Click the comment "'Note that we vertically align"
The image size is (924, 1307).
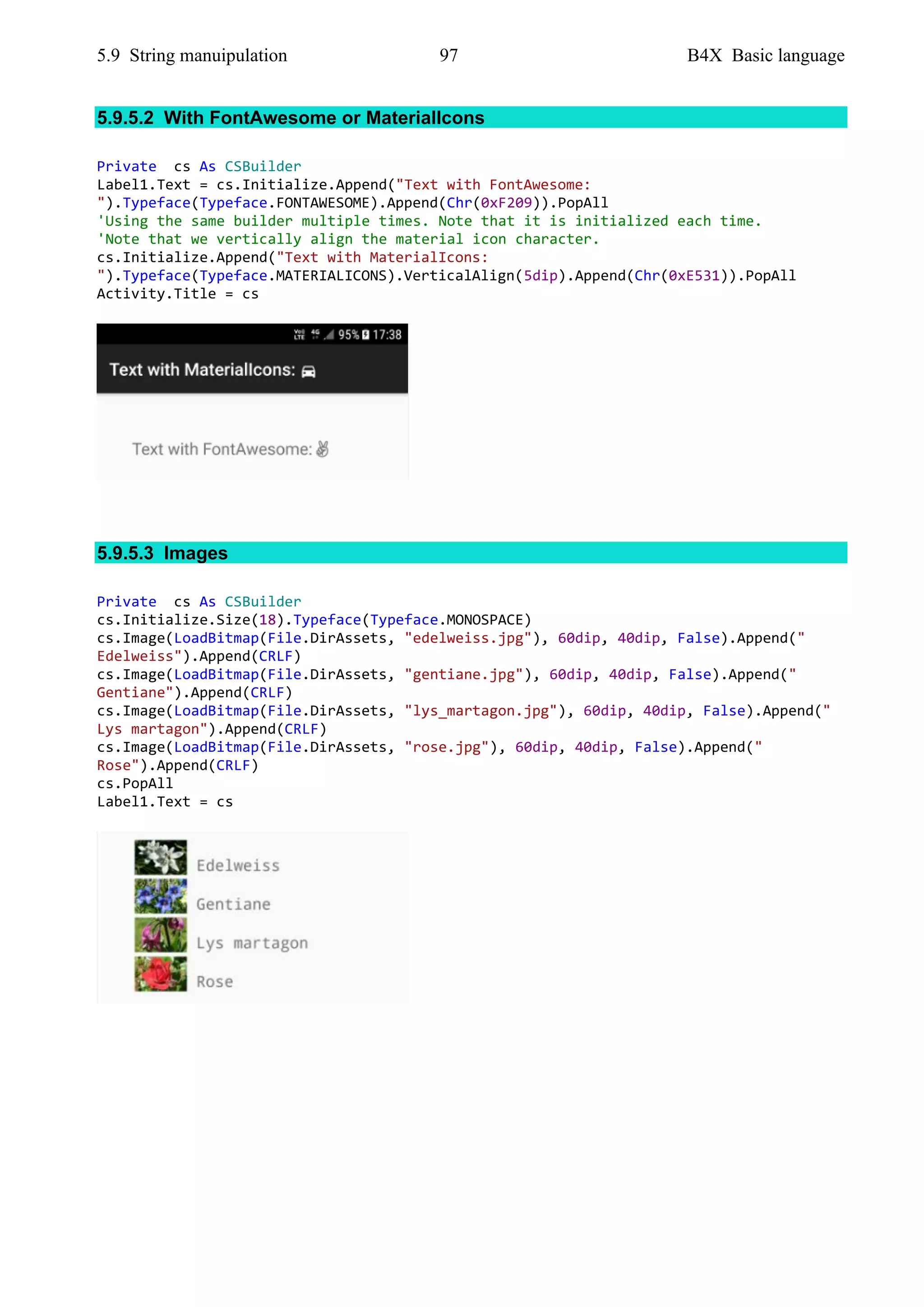(x=348, y=239)
